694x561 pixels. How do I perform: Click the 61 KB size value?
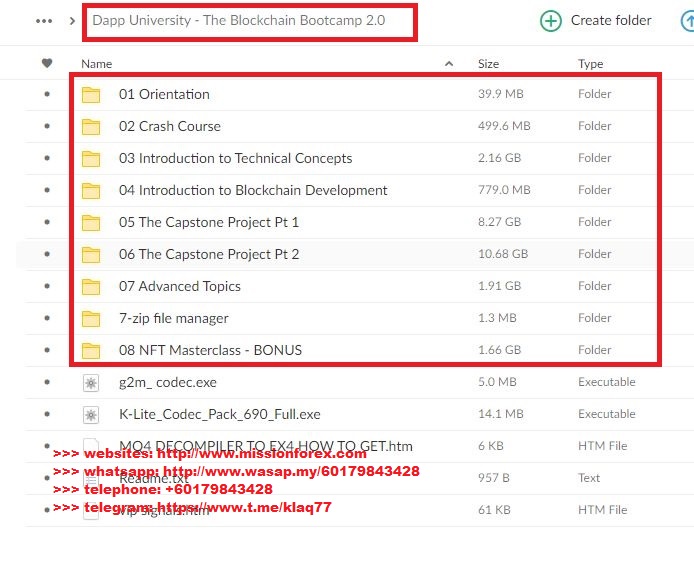point(494,510)
